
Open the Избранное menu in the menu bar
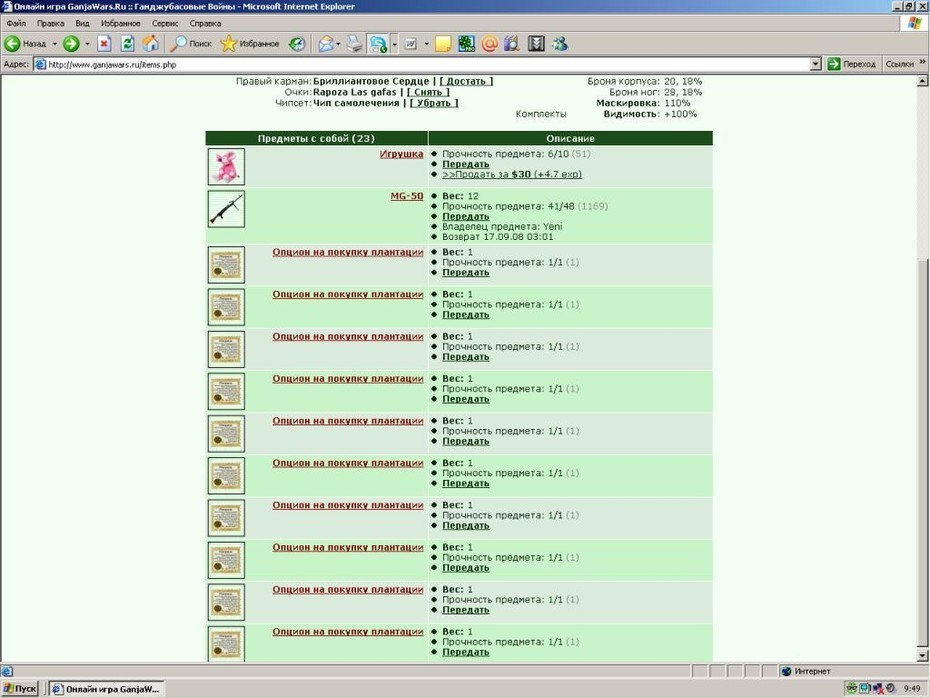pos(120,24)
